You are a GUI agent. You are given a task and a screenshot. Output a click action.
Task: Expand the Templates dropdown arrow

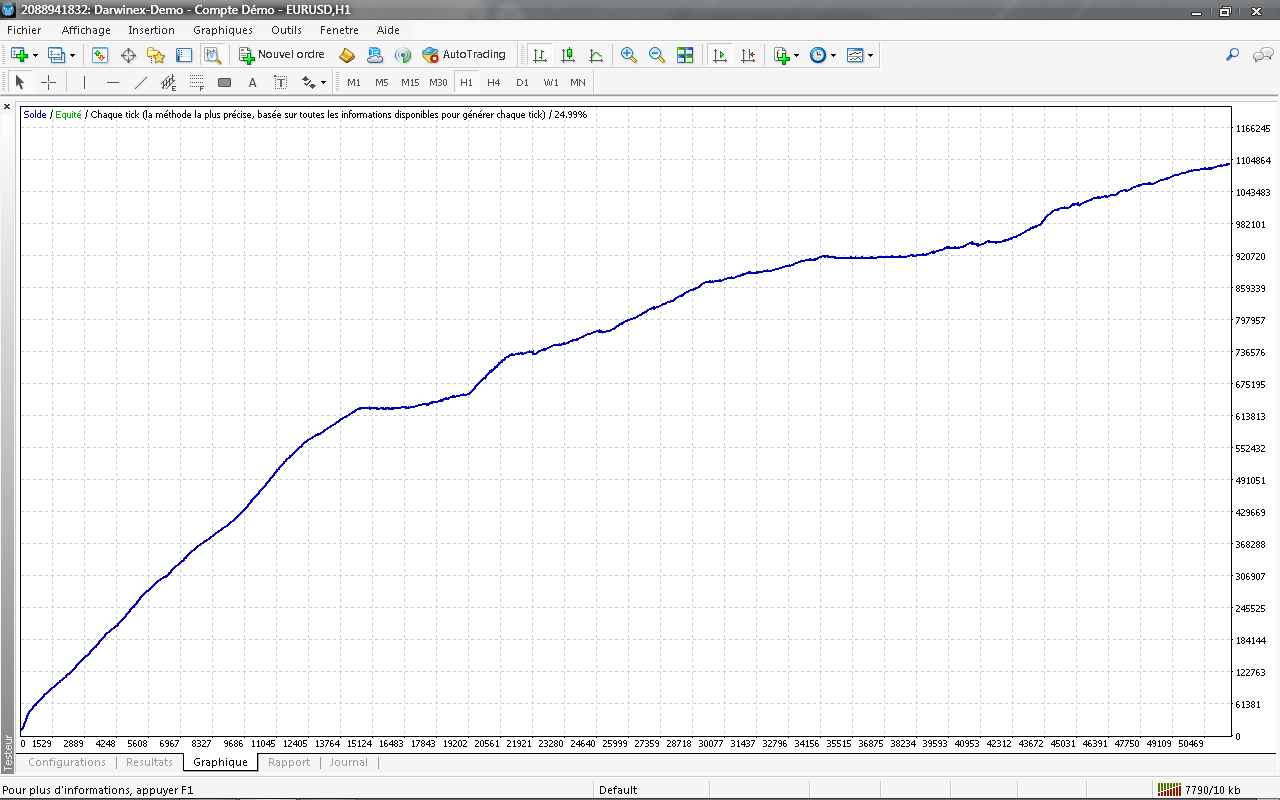(871, 55)
